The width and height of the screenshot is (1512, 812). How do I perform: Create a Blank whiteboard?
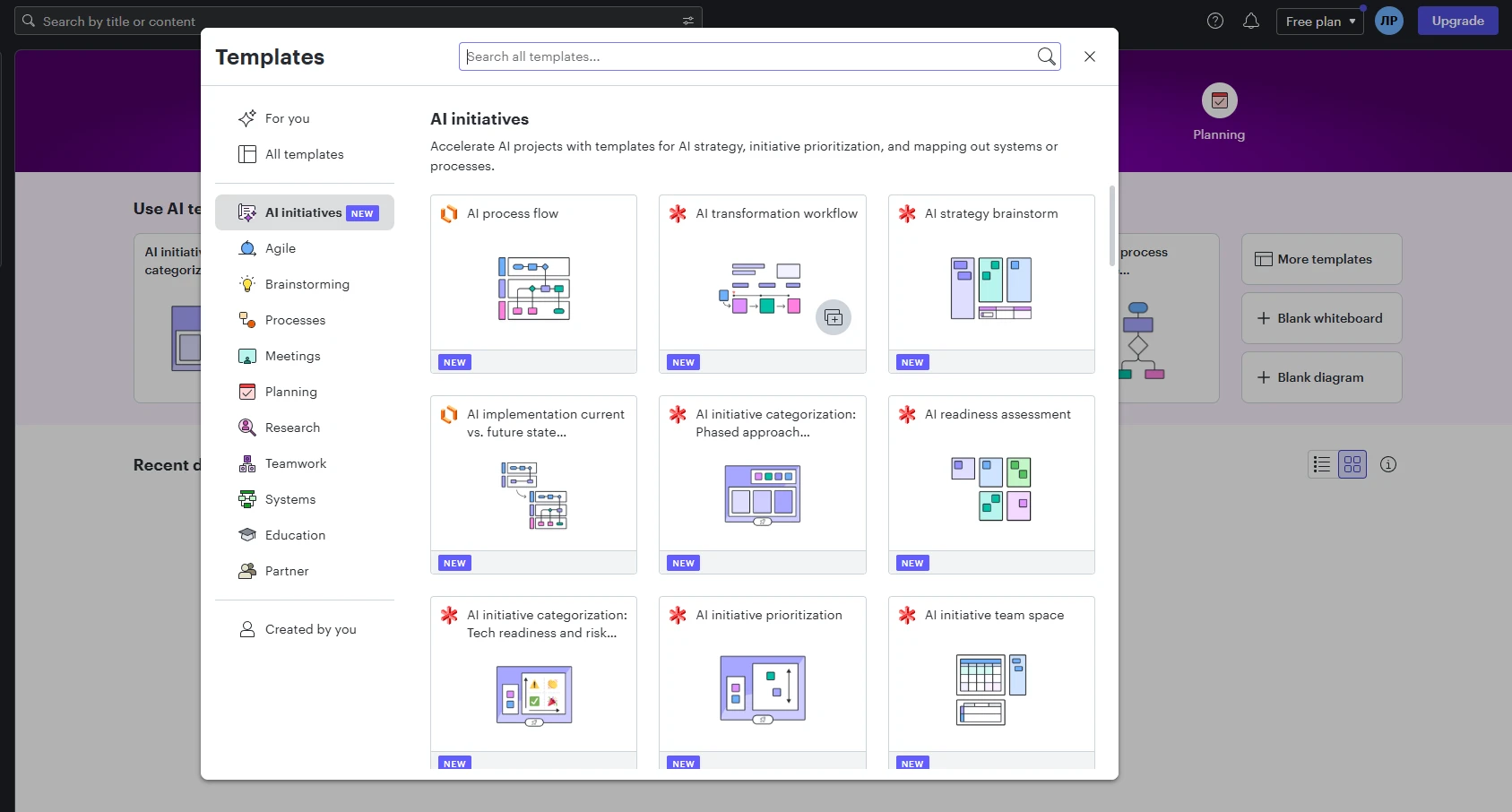1321,318
